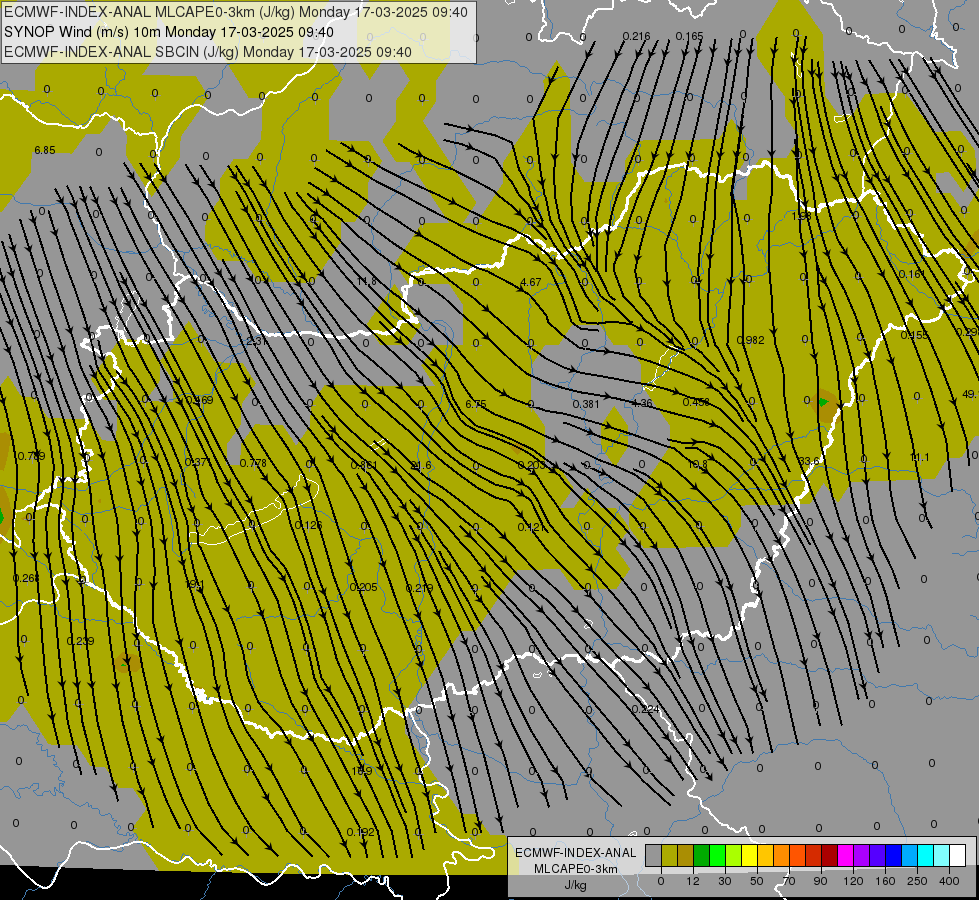Image resolution: width=979 pixels, height=900 pixels.
Task: Click the map value 4.67
Action: [x=531, y=282]
